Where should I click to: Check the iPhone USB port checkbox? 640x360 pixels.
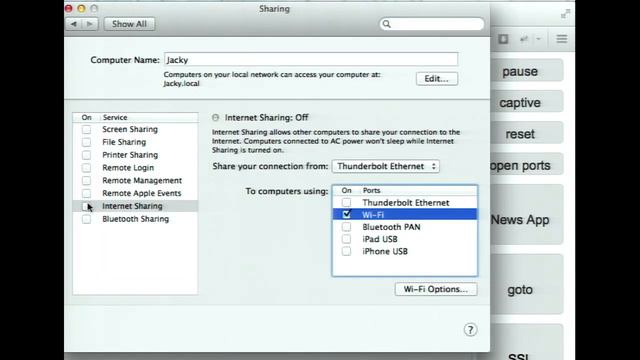[x=346, y=251]
